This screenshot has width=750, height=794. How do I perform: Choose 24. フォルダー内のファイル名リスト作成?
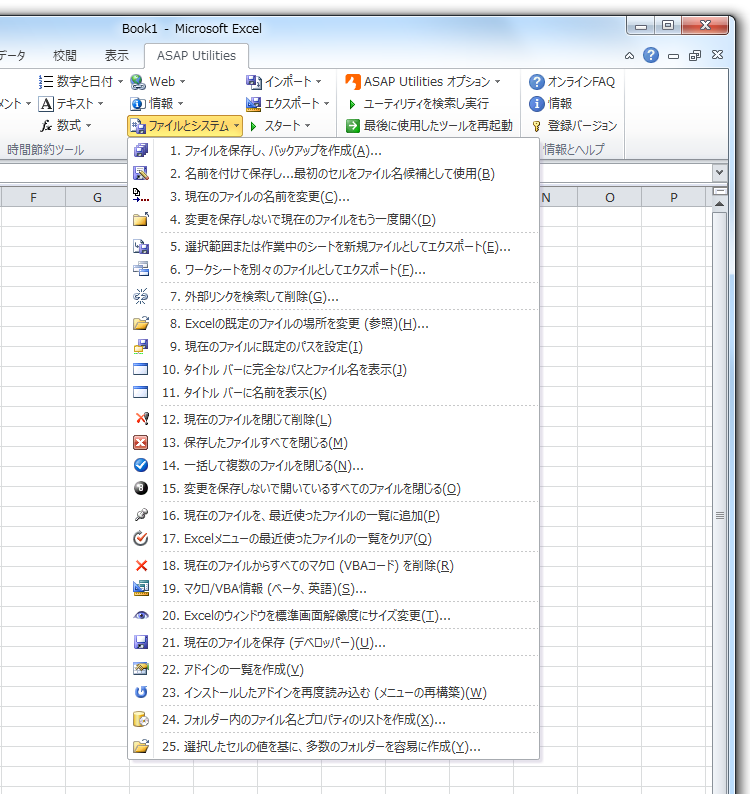(x=334, y=719)
